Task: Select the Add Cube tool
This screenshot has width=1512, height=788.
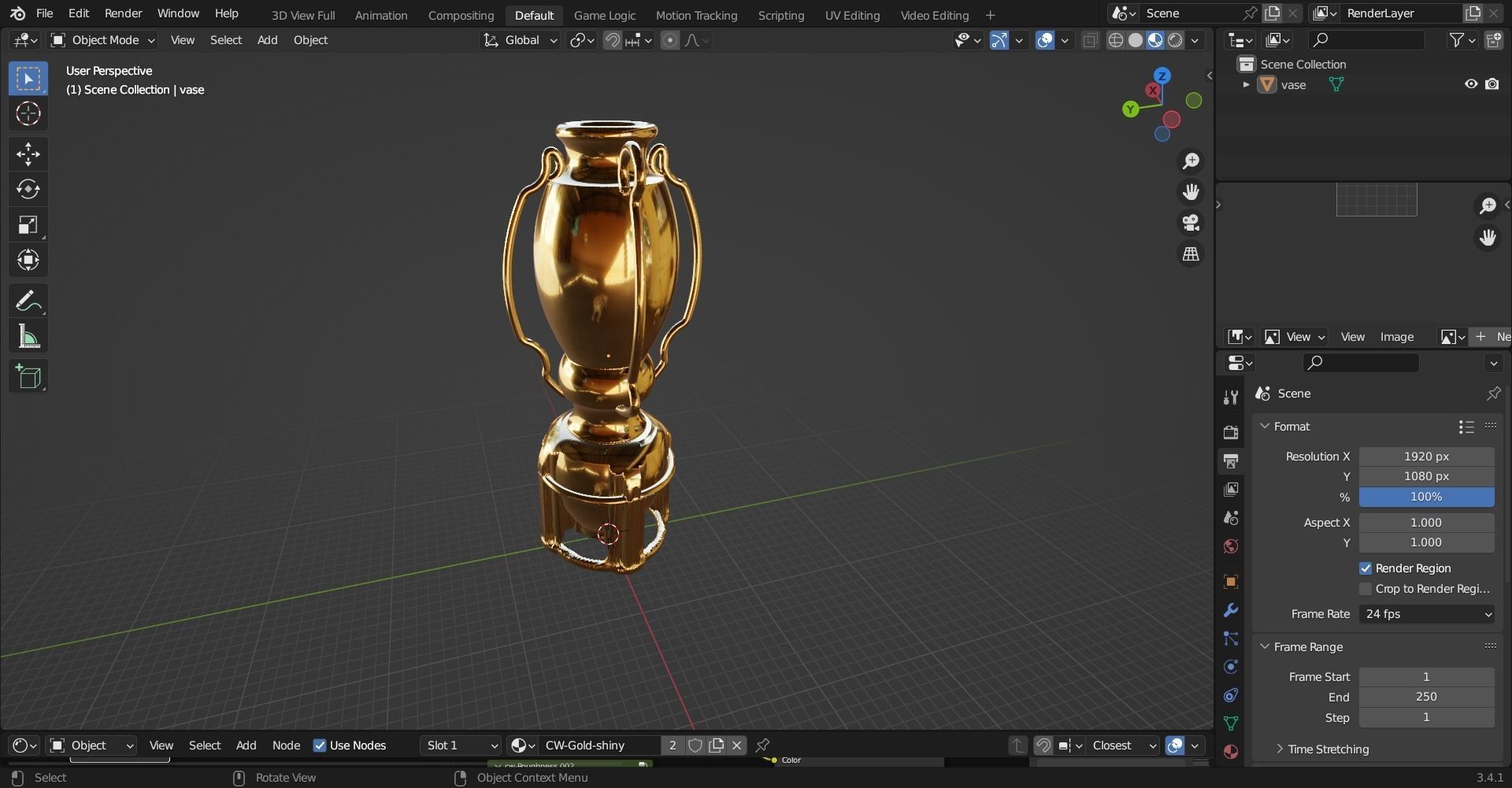Action: (x=28, y=376)
